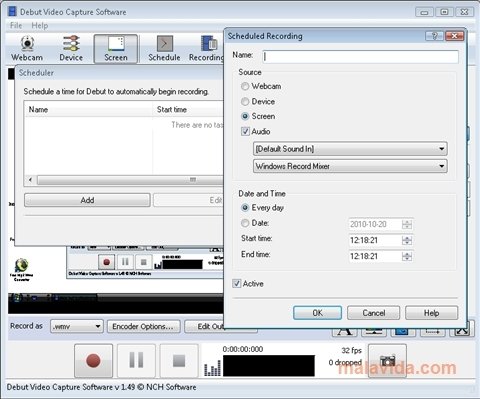The height and width of the screenshot is (399, 480).
Task: Click the Scheduler list horizontal scrollbar
Action: (130, 180)
